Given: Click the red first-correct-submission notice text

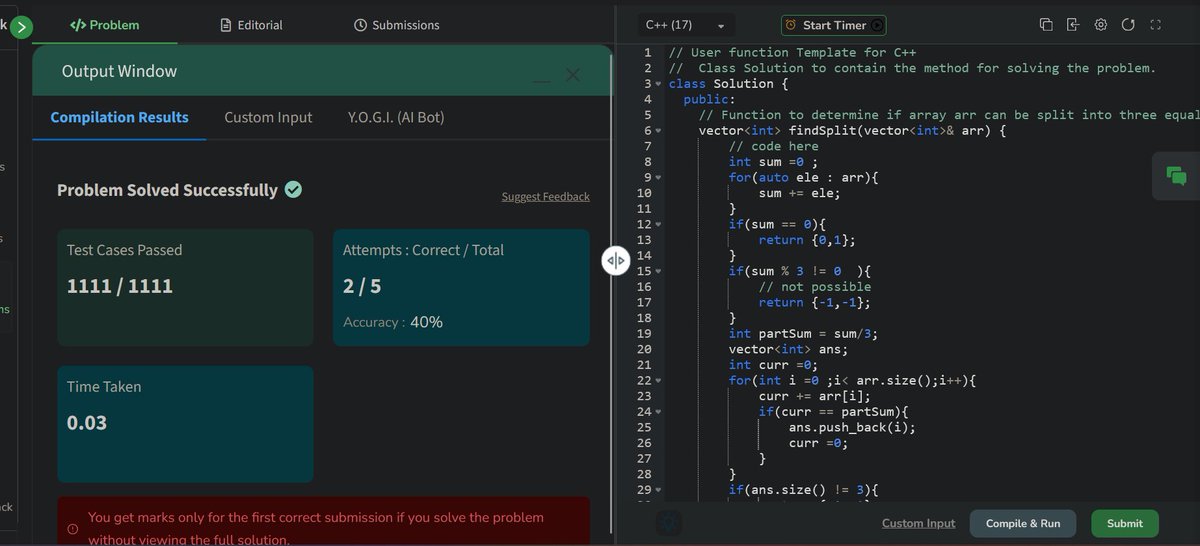Looking at the screenshot, I should [x=316, y=528].
